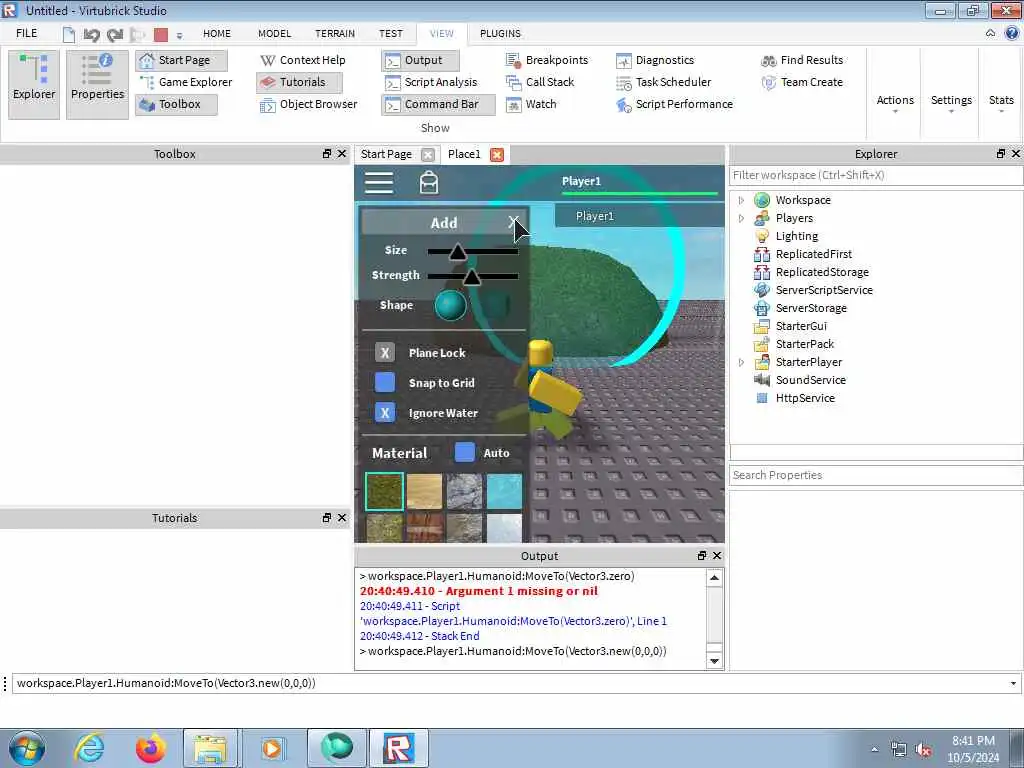Screen dimensions: 1024x768
Task: Switch to the PLUGINS ribbon tab
Action: pyautogui.click(x=500, y=33)
